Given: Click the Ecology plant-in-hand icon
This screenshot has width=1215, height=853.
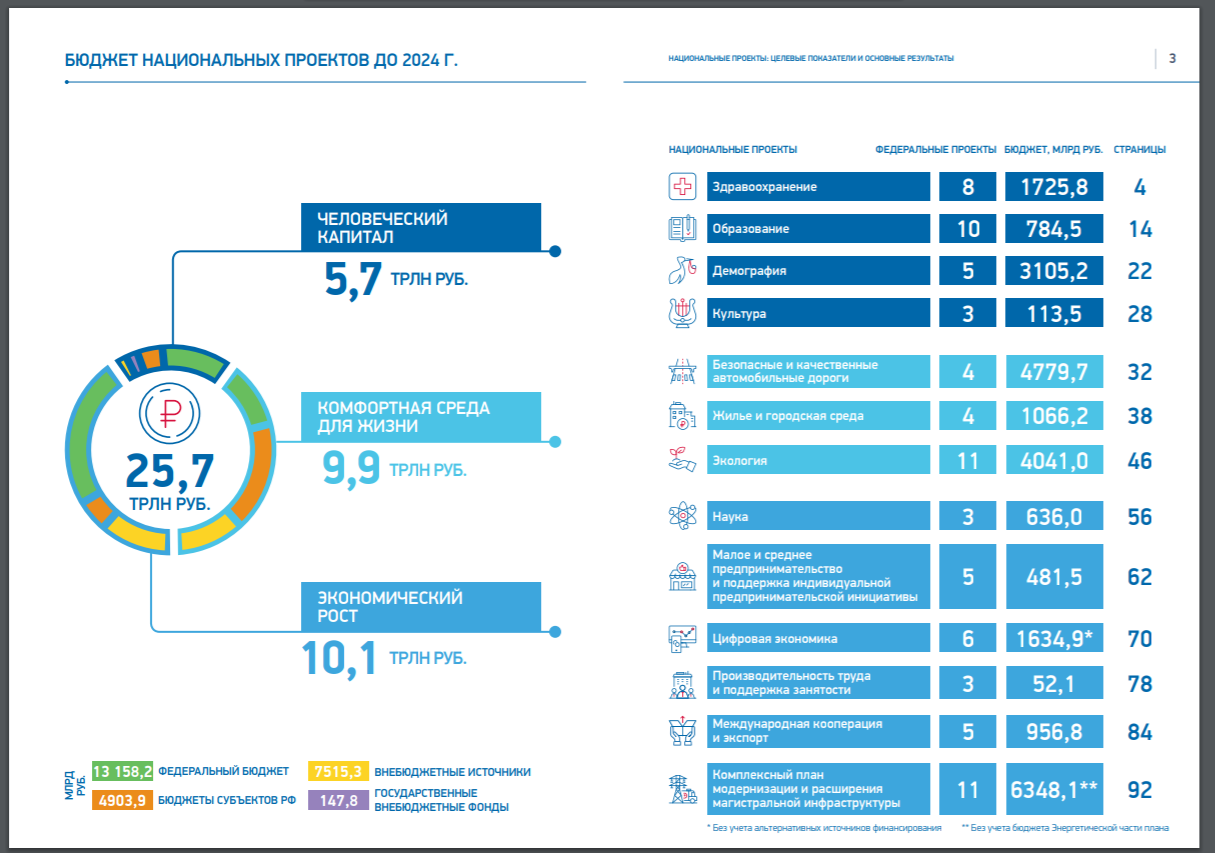Looking at the screenshot, I should (x=682, y=460).
